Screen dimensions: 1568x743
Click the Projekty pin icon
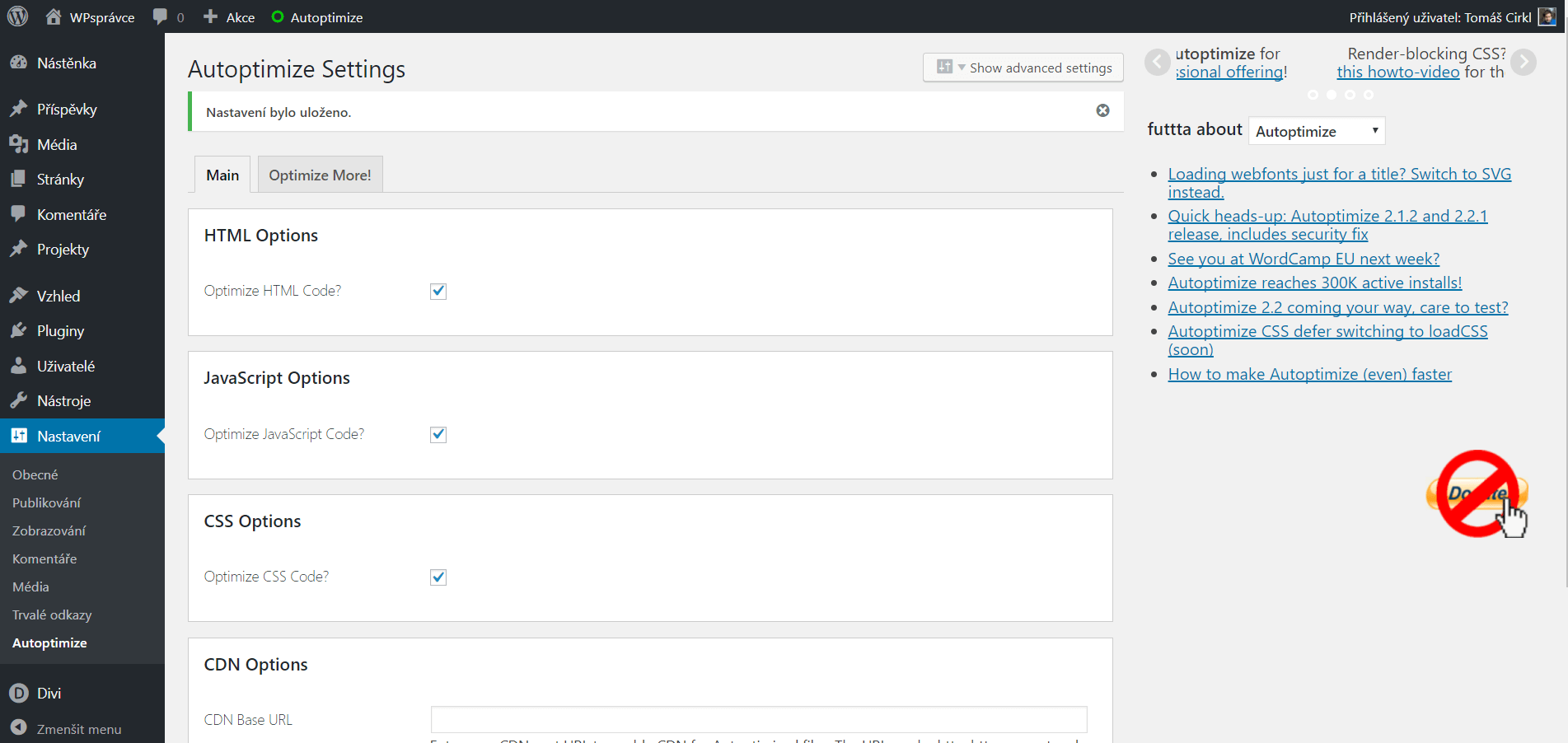(18, 249)
